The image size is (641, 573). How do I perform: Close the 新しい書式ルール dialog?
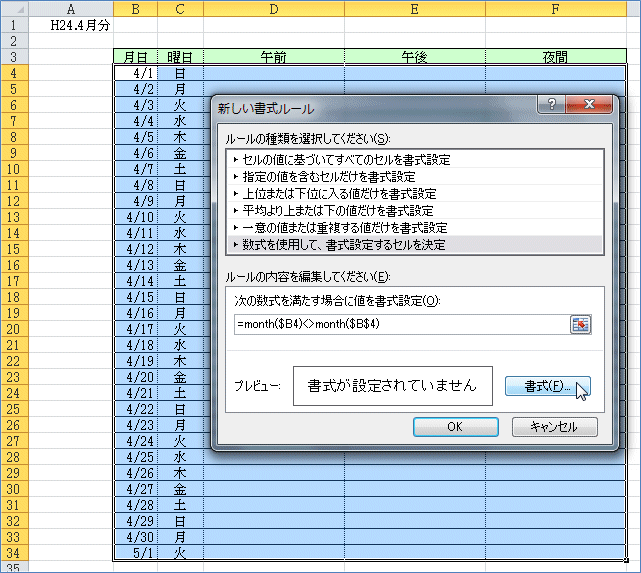click(589, 104)
